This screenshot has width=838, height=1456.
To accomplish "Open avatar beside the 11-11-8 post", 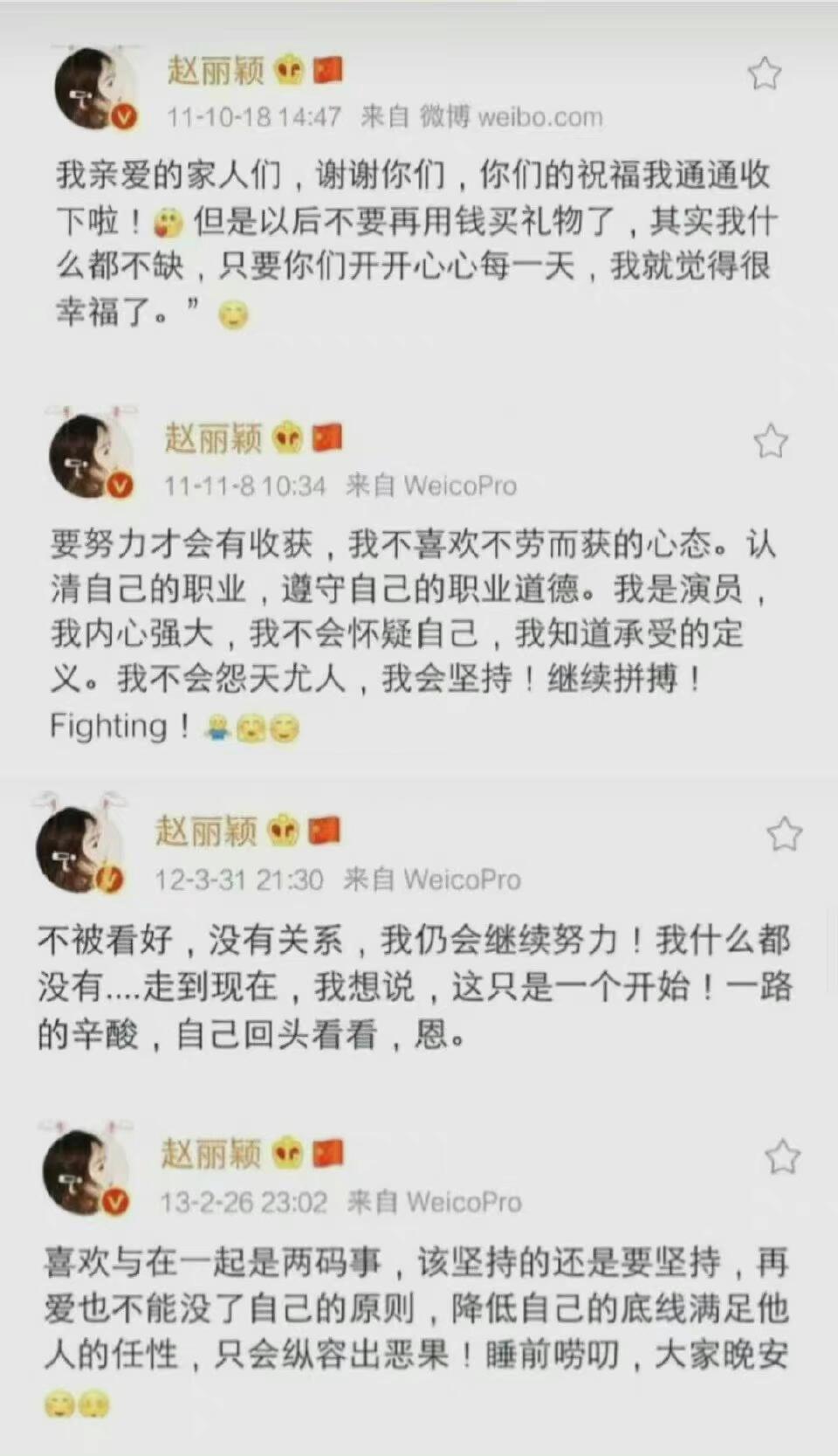I will click(91, 456).
